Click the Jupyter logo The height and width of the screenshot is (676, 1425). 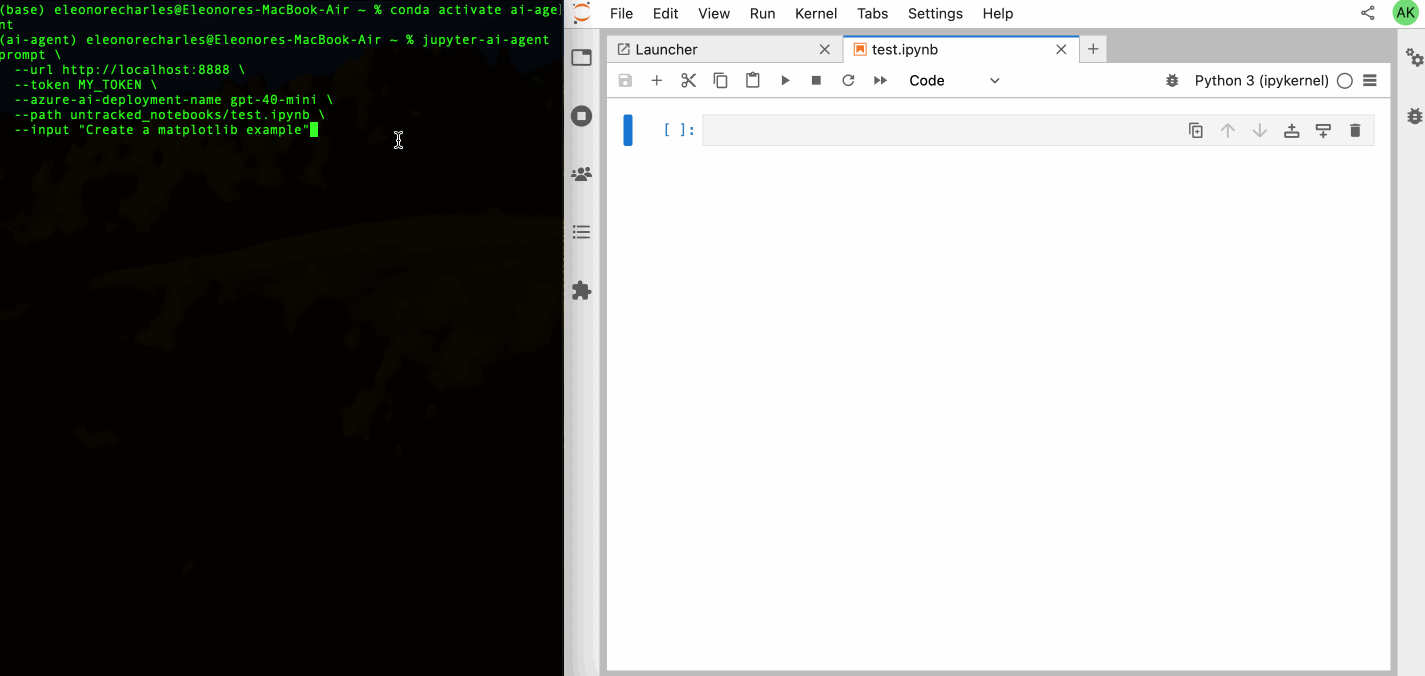pos(581,13)
